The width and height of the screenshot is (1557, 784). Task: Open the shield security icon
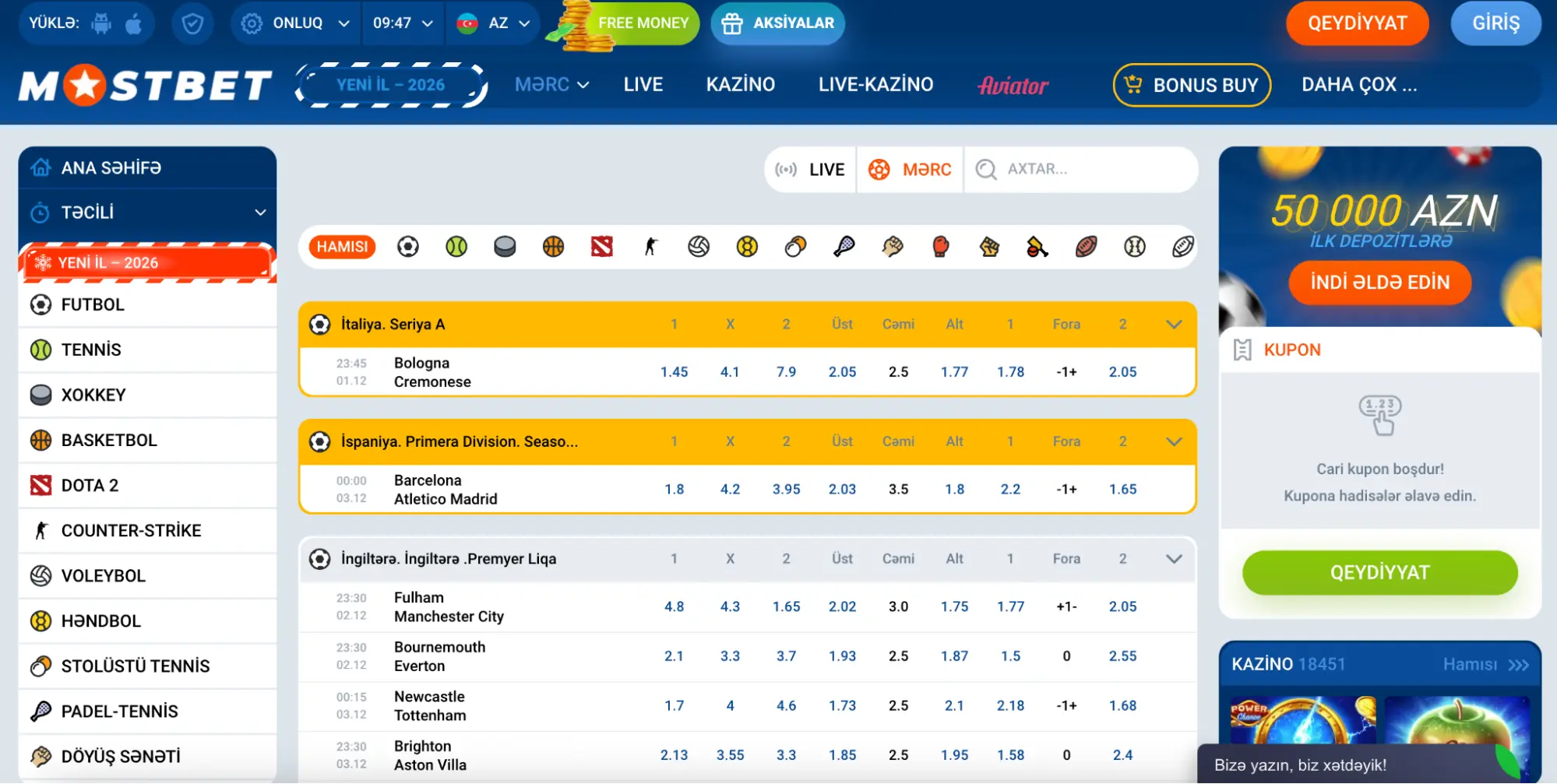pyautogui.click(x=192, y=23)
